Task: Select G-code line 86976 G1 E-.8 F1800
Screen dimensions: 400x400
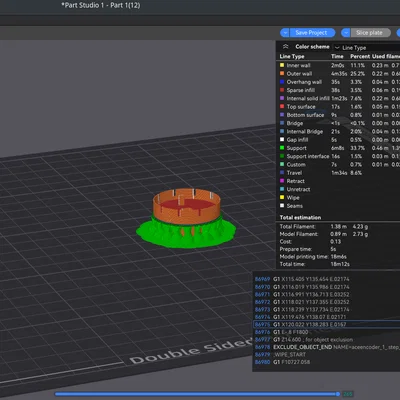Action: click(327, 332)
